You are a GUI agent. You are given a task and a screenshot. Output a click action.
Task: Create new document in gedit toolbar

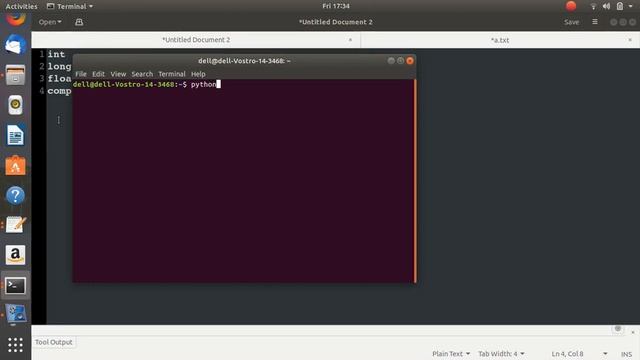[79, 22]
